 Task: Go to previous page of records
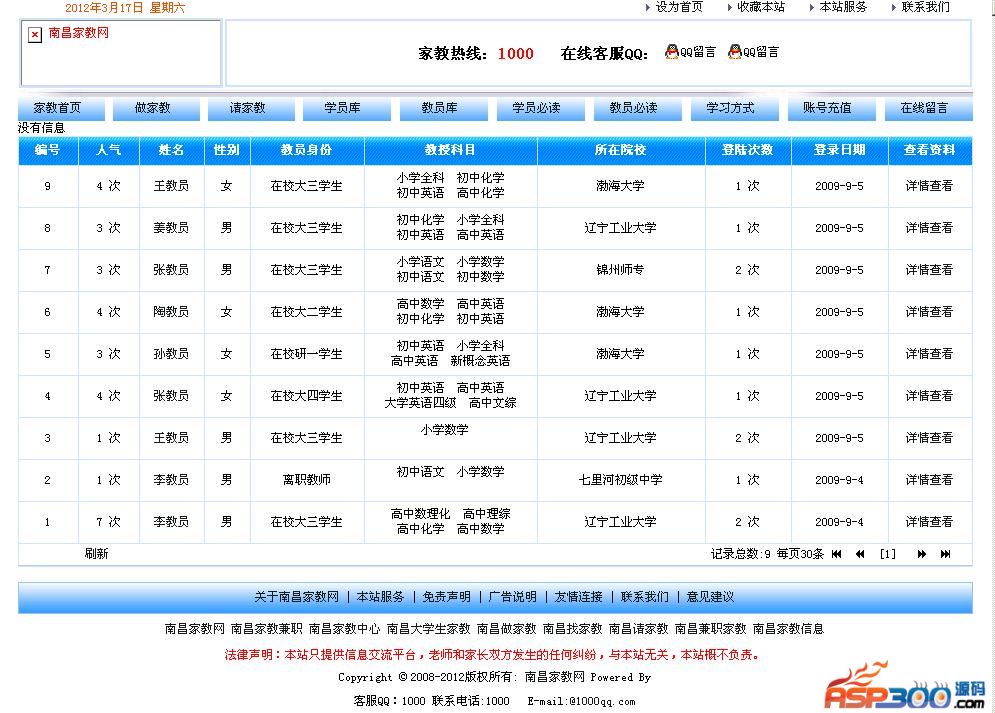(860, 554)
